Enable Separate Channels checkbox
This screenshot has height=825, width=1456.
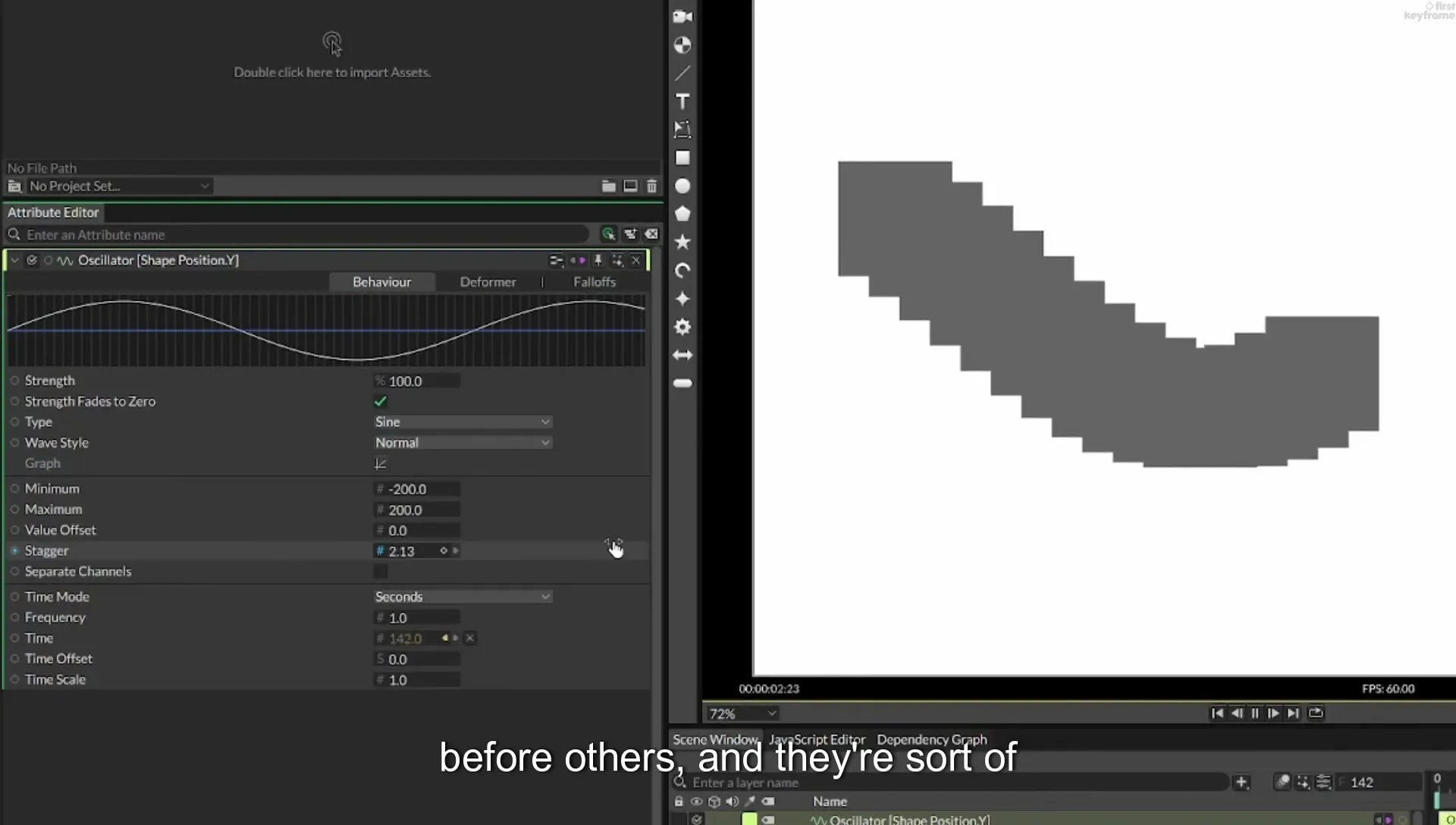click(x=381, y=572)
